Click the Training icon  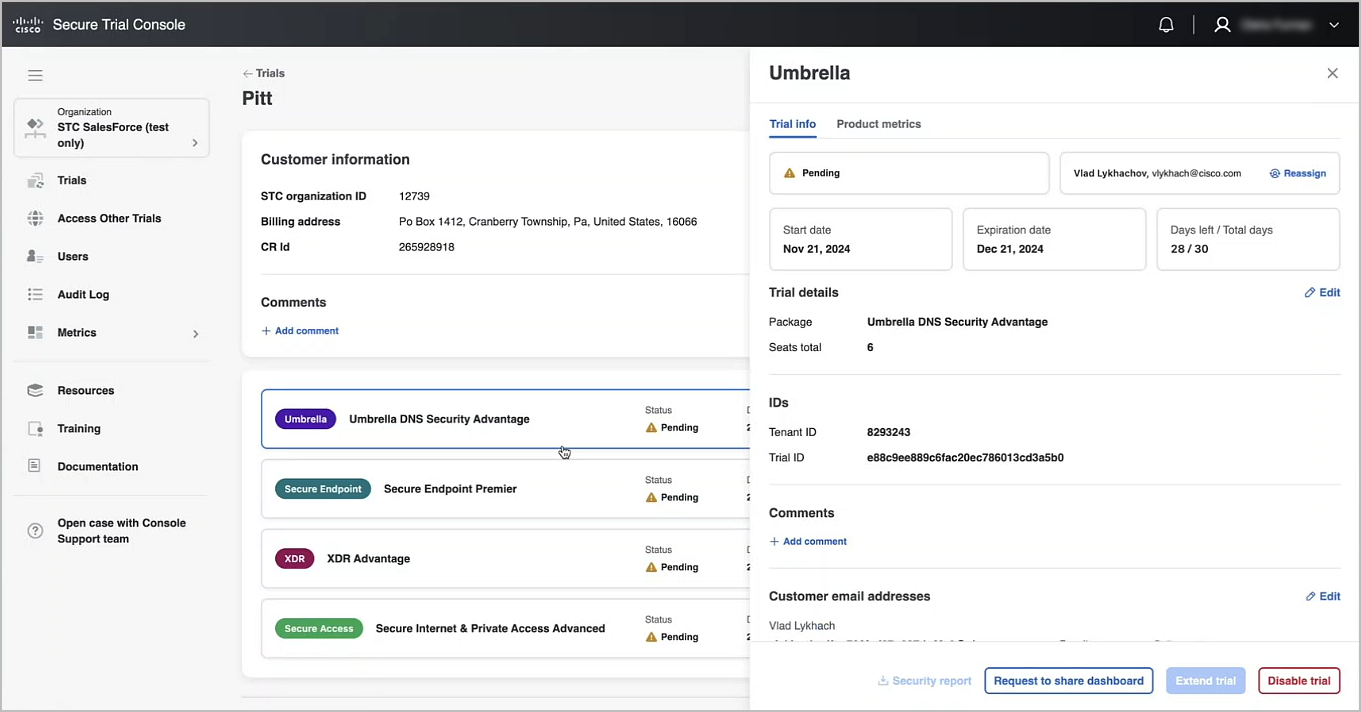click(x=35, y=429)
